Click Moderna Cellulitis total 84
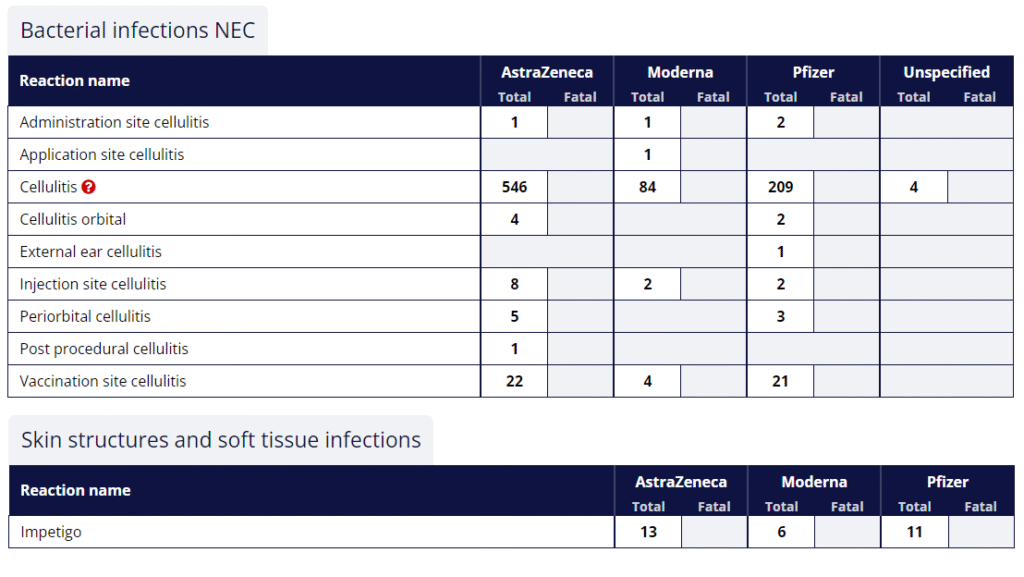The width and height of the screenshot is (1024, 577). pyautogui.click(x=647, y=187)
